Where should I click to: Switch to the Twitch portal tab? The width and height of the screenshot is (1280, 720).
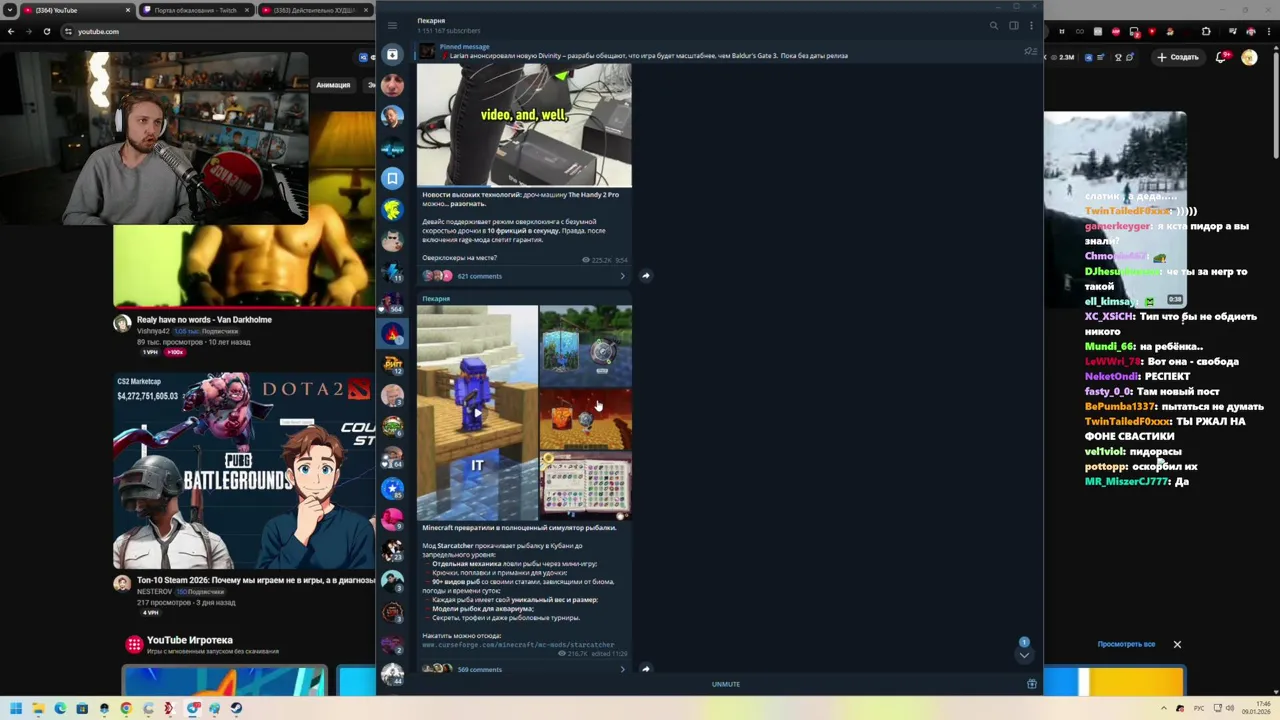coord(197,10)
